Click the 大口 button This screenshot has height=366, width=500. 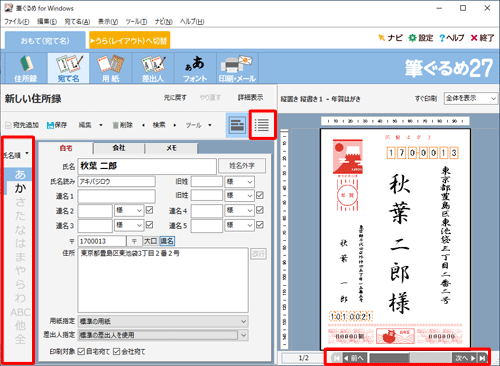pos(150,241)
